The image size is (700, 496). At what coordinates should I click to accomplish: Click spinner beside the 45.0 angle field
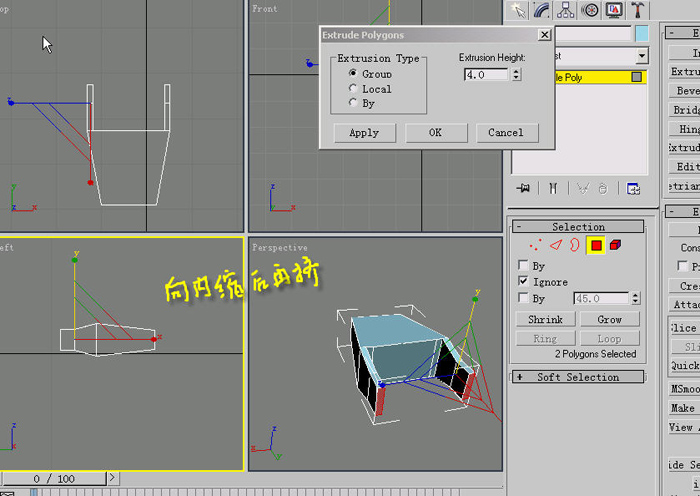point(636,298)
